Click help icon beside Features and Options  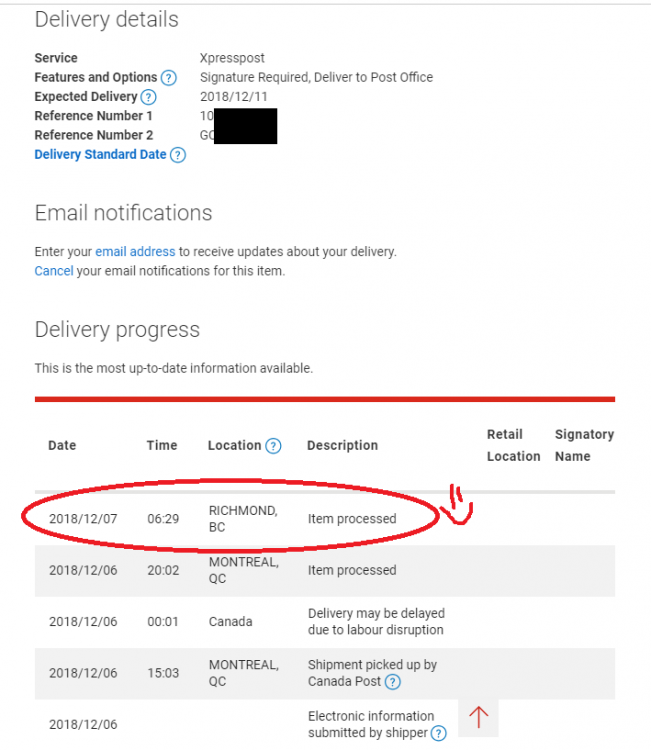pos(169,78)
